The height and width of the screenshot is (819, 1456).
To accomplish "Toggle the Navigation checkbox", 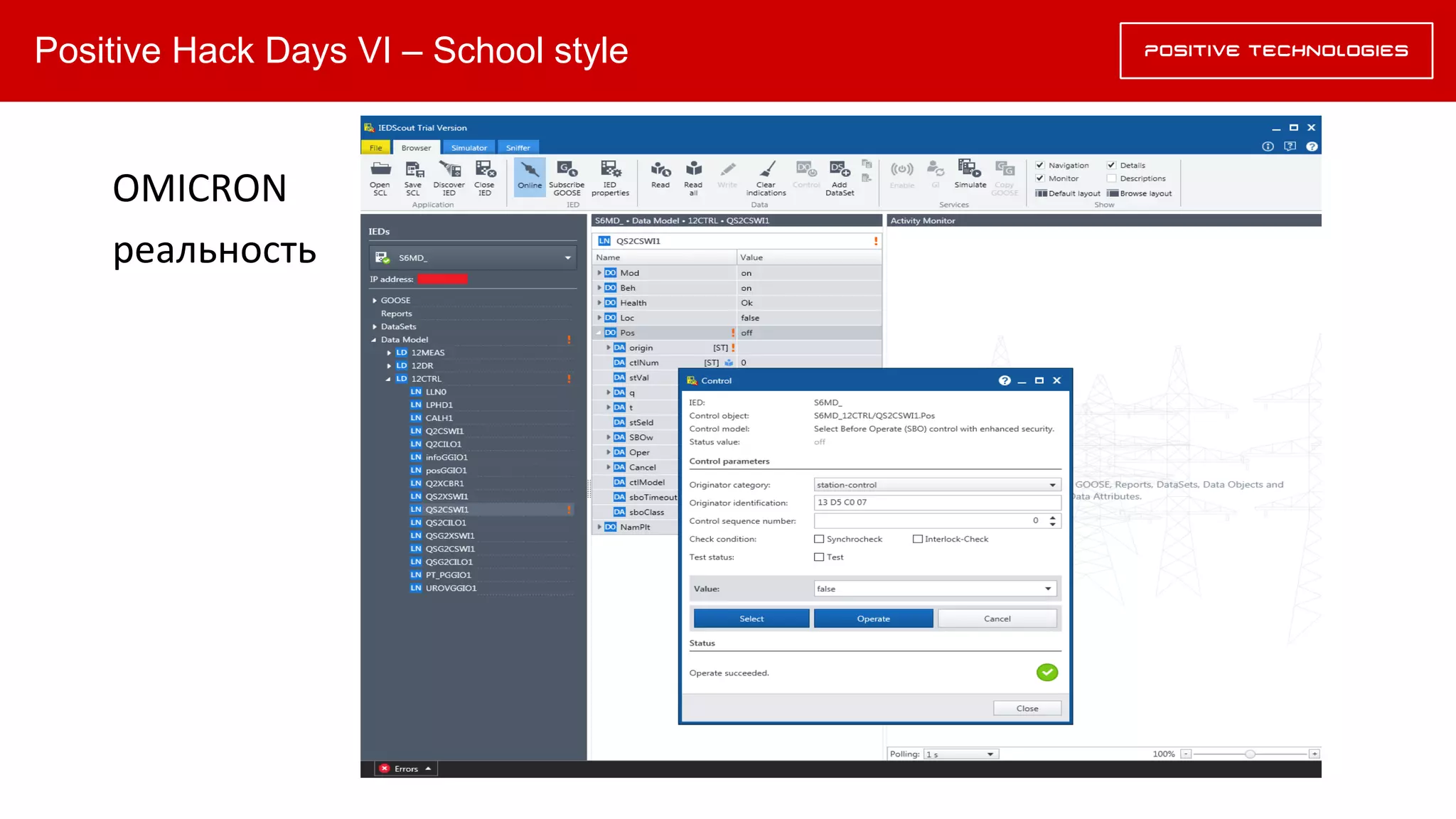I will pos(1040,165).
